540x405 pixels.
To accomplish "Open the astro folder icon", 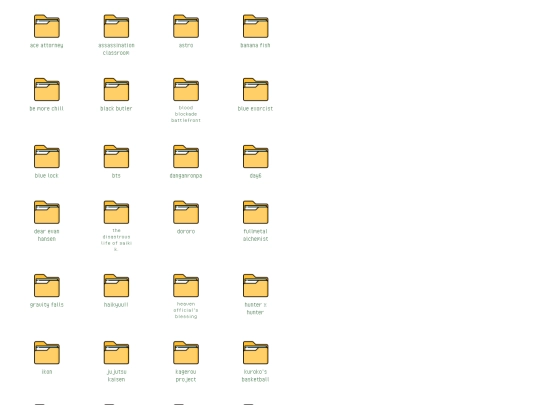I will point(186,26).
